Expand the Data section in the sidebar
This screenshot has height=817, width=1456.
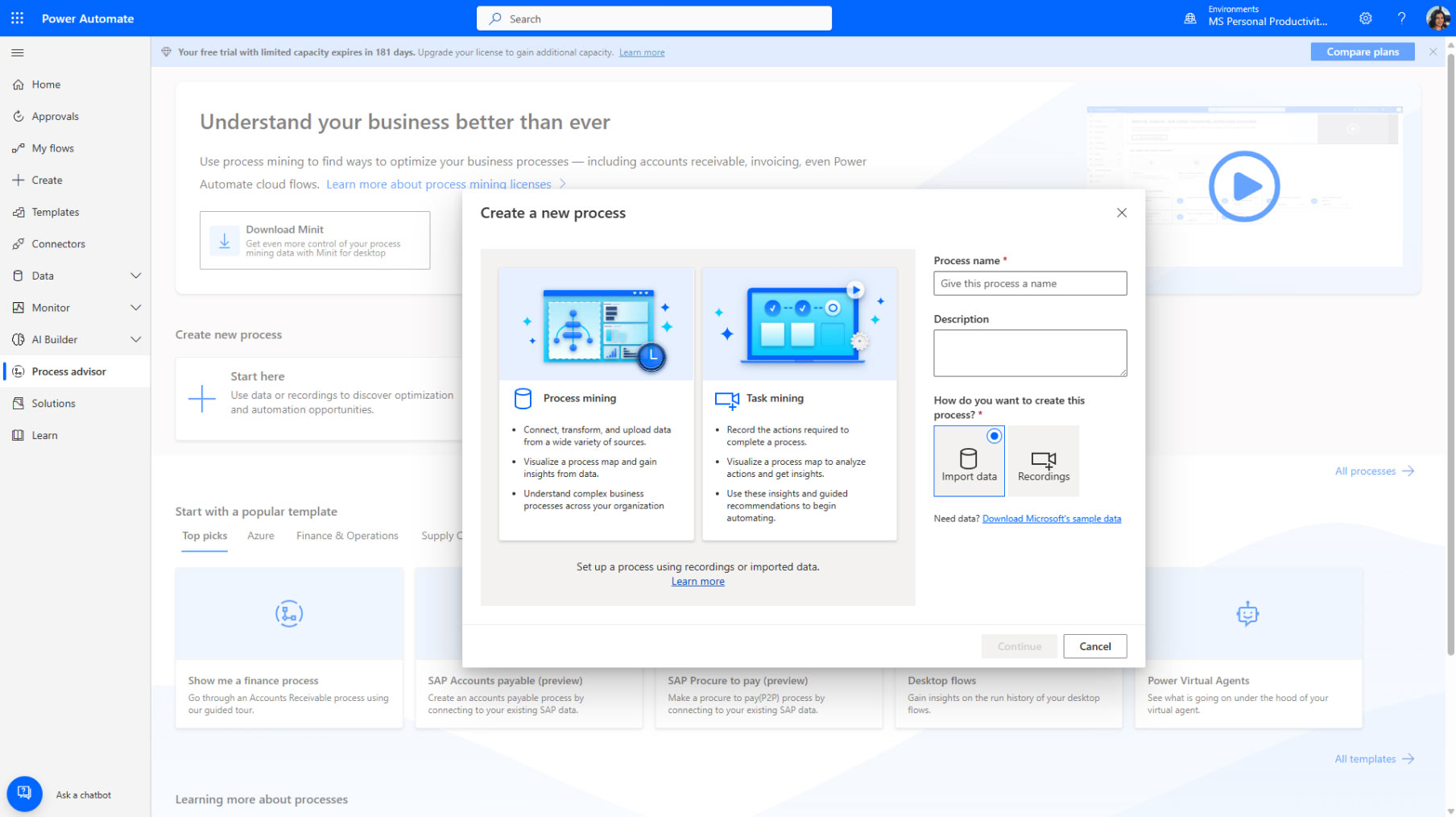tap(75, 276)
